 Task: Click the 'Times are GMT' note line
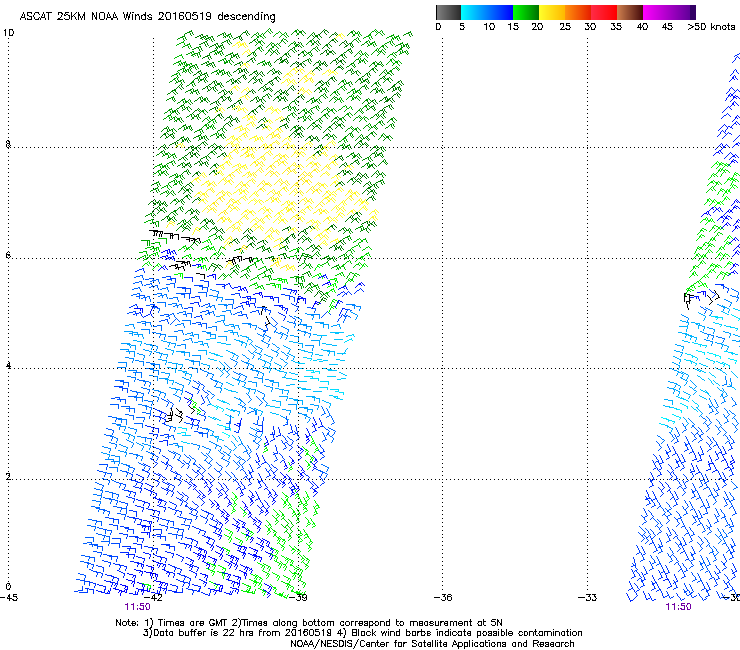(x=309, y=623)
